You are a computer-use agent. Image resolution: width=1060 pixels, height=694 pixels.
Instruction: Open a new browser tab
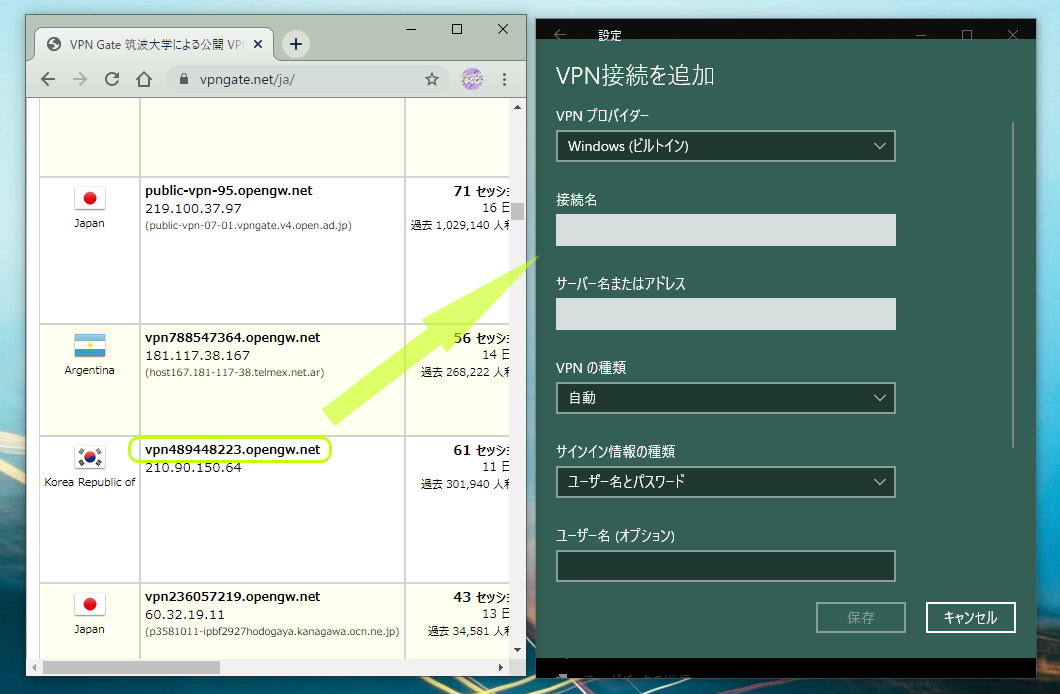(295, 44)
